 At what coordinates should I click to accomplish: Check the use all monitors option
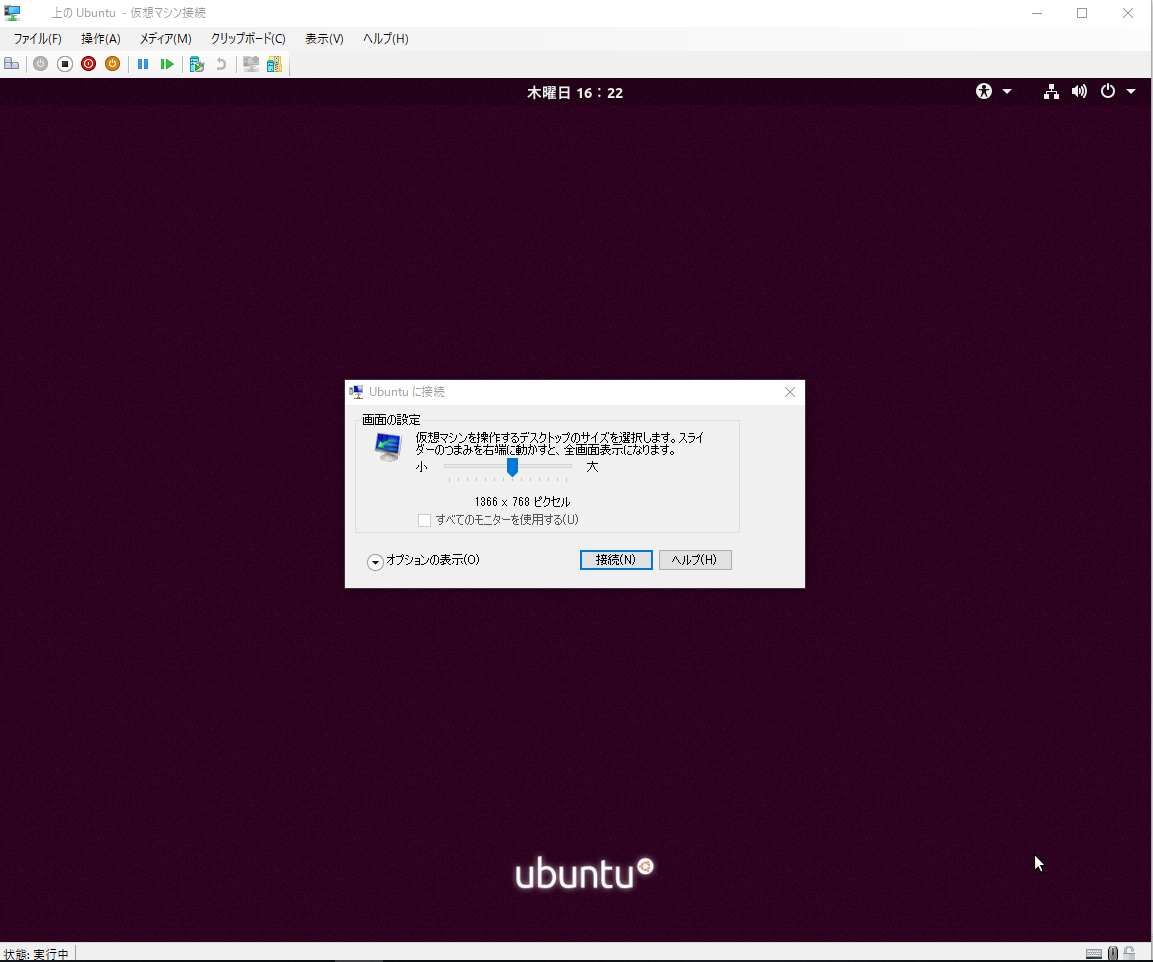click(424, 520)
